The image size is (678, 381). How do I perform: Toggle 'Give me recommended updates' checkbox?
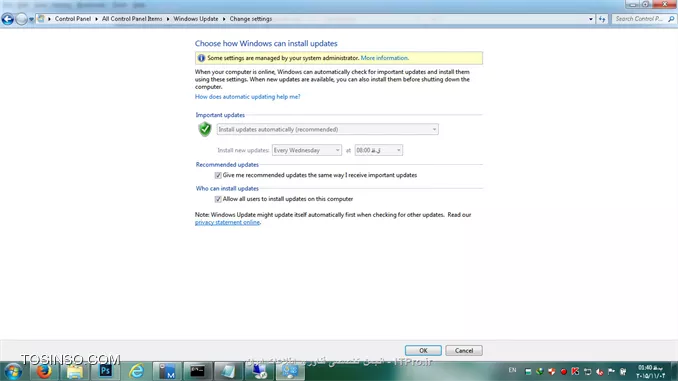tap(218, 175)
